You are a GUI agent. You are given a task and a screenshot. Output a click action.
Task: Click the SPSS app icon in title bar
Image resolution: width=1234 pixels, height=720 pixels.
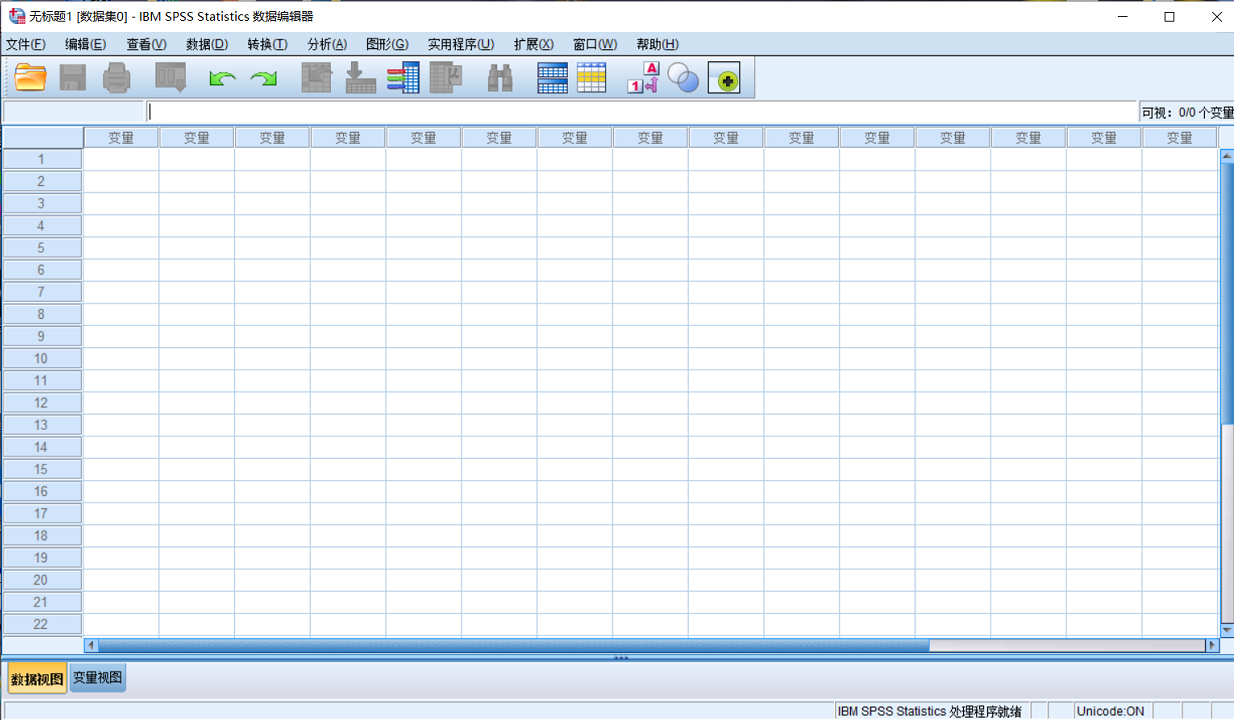pyautogui.click(x=16, y=16)
